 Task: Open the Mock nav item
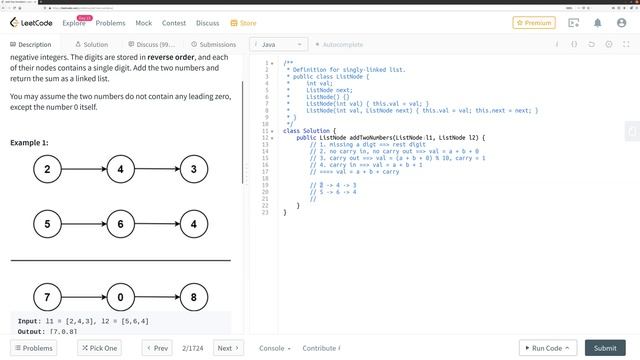(x=144, y=23)
